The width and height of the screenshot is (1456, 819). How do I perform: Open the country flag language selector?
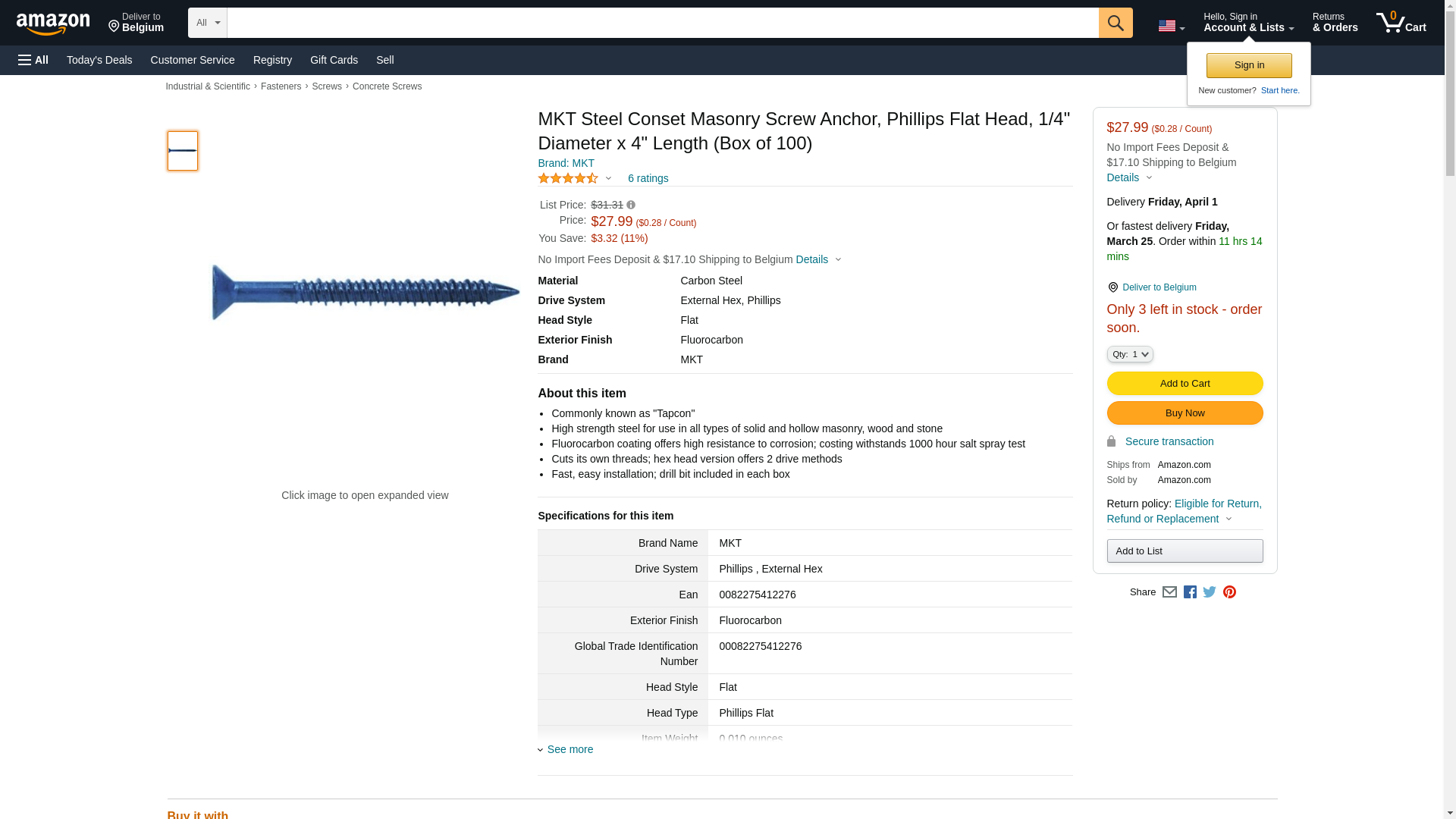(x=1171, y=26)
